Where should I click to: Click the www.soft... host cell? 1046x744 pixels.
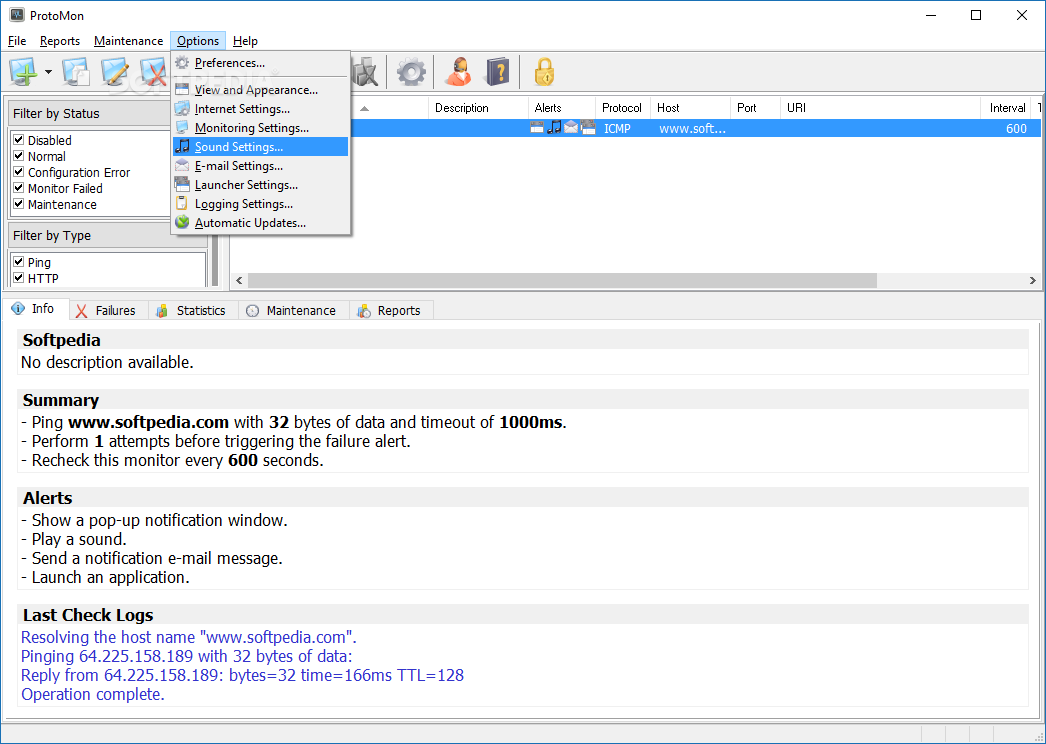[x=692, y=128]
